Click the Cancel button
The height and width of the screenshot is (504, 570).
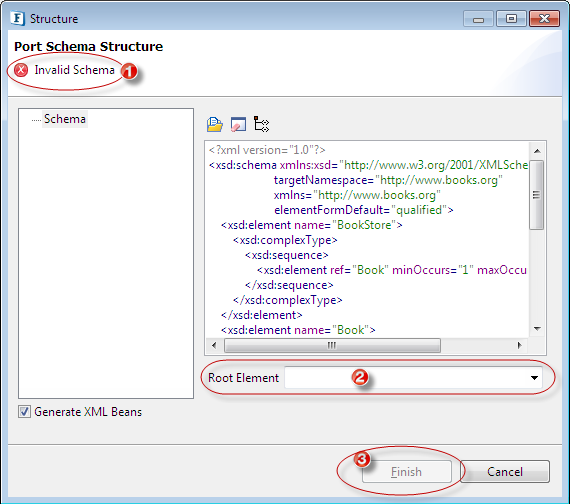pos(505,472)
